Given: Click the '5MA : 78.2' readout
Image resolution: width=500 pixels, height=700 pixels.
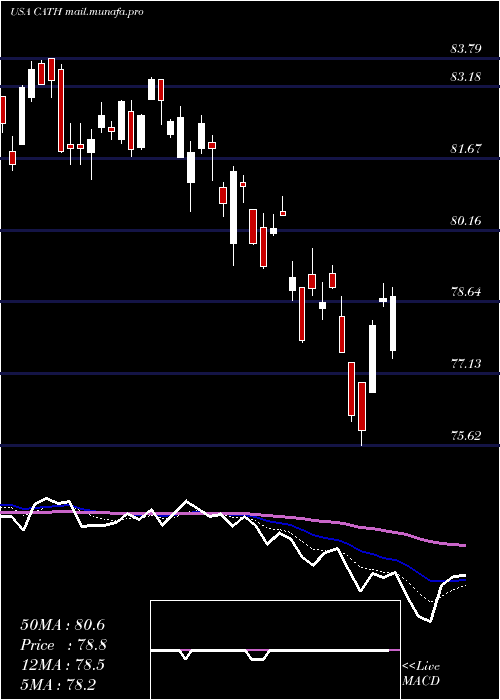Looking at the screenshot, I should [58, 685].
